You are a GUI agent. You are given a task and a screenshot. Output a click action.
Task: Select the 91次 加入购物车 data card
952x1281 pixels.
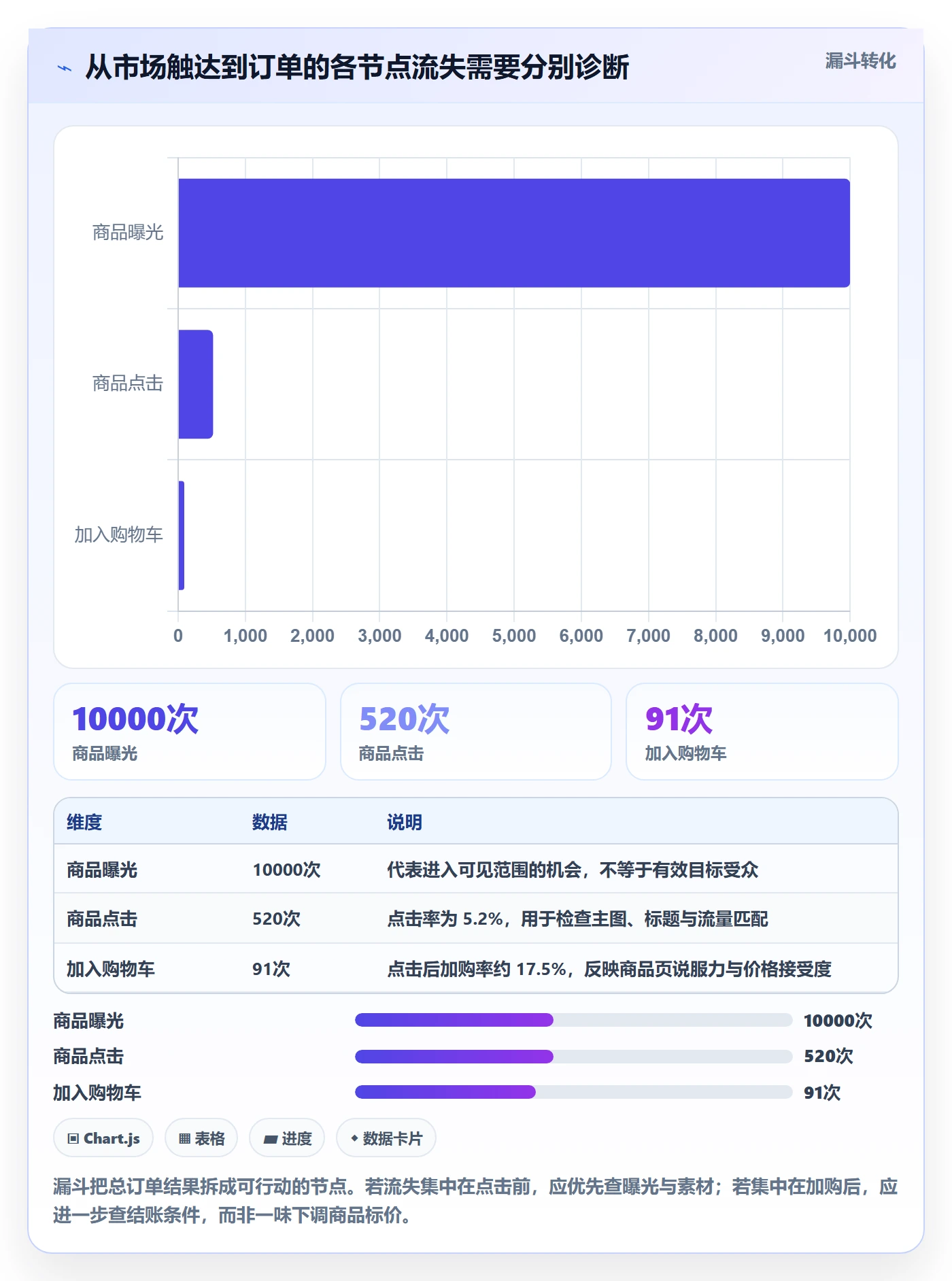click(x=762, y=732)
